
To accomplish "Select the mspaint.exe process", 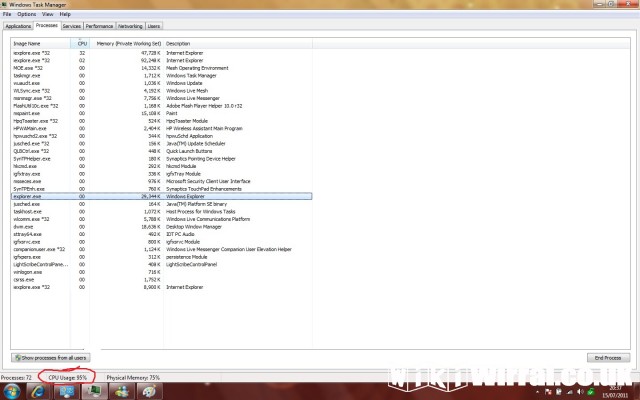I will point(162,113).
